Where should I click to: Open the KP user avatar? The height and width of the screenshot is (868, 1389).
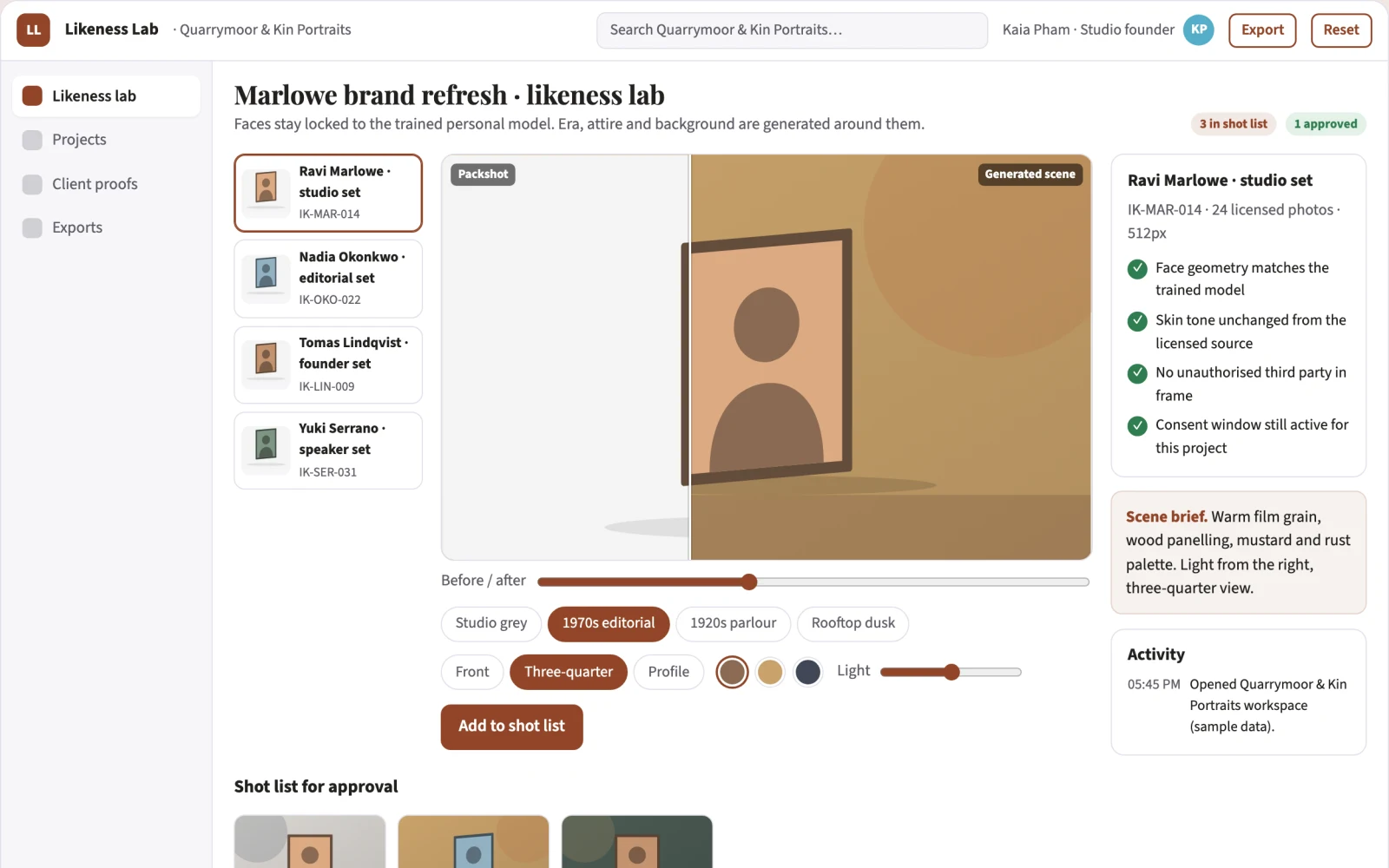[1198, 30]
